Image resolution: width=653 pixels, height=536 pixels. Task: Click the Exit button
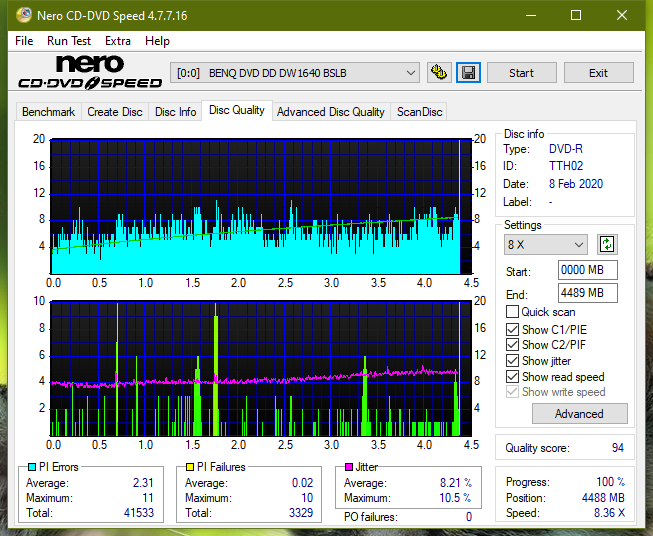coord(598,73)
